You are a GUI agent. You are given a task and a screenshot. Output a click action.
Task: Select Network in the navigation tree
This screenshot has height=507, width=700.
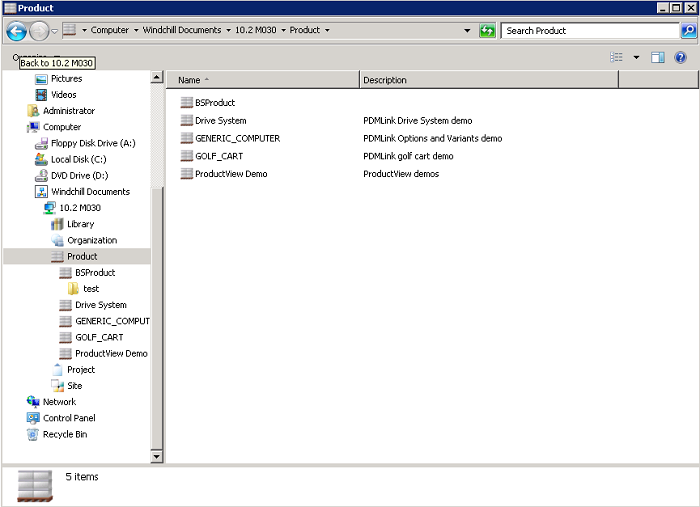point(59,402)
